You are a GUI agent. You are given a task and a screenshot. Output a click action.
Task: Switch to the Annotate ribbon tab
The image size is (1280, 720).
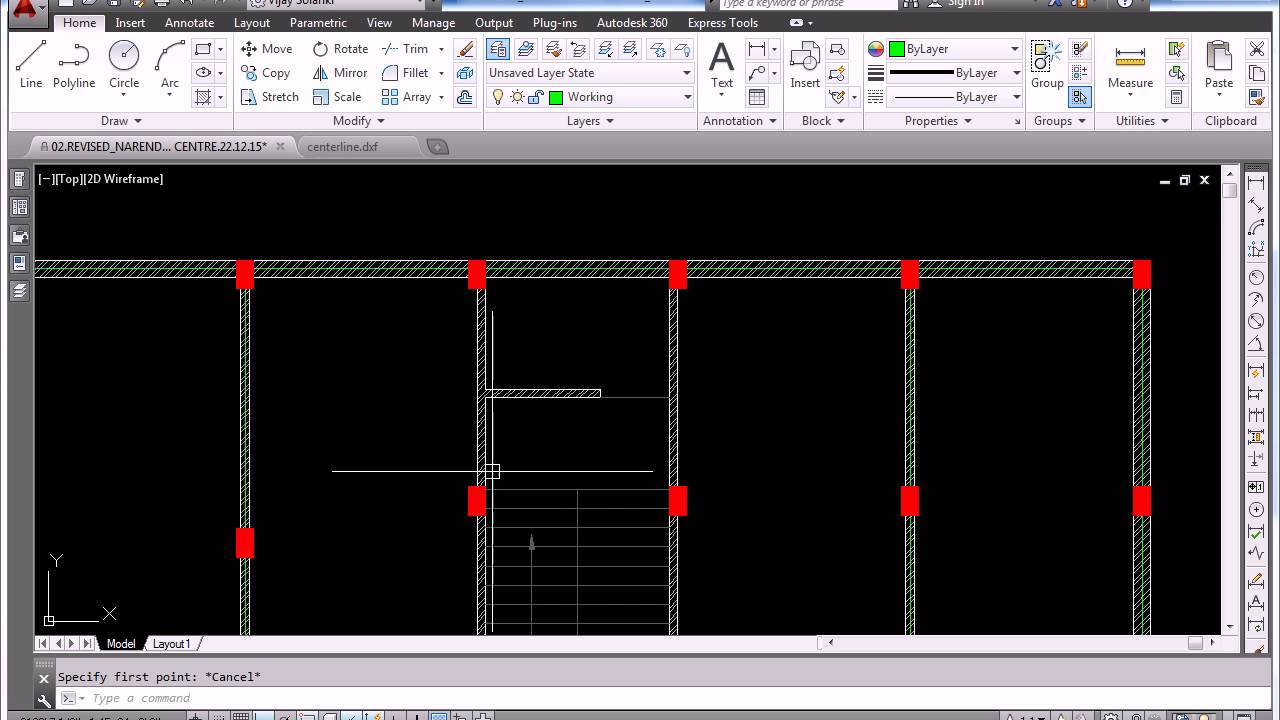coord(189,22)
